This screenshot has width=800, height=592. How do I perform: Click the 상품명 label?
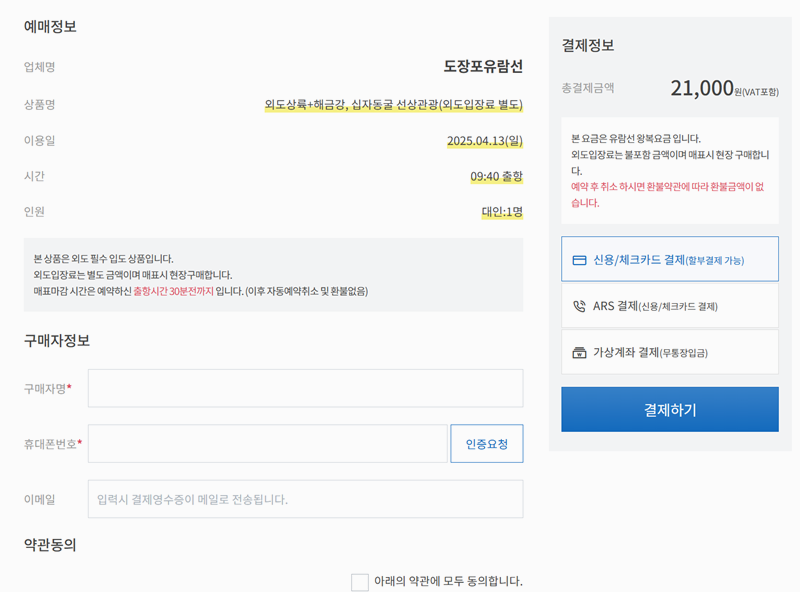coord(39,105)
